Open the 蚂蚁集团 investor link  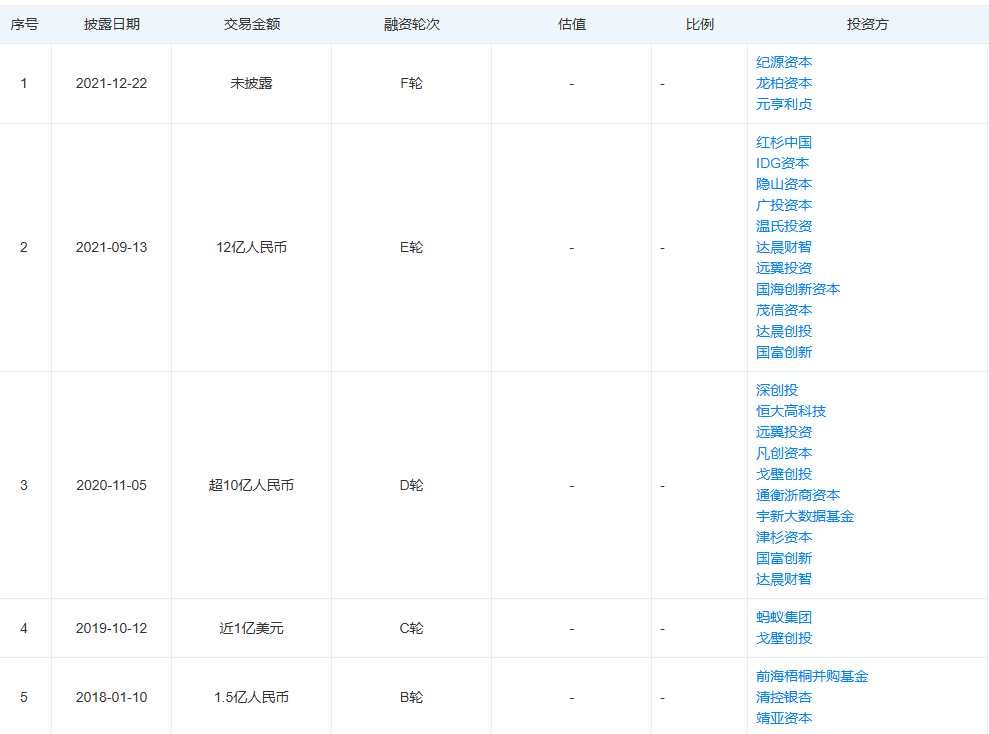(783, 617)
